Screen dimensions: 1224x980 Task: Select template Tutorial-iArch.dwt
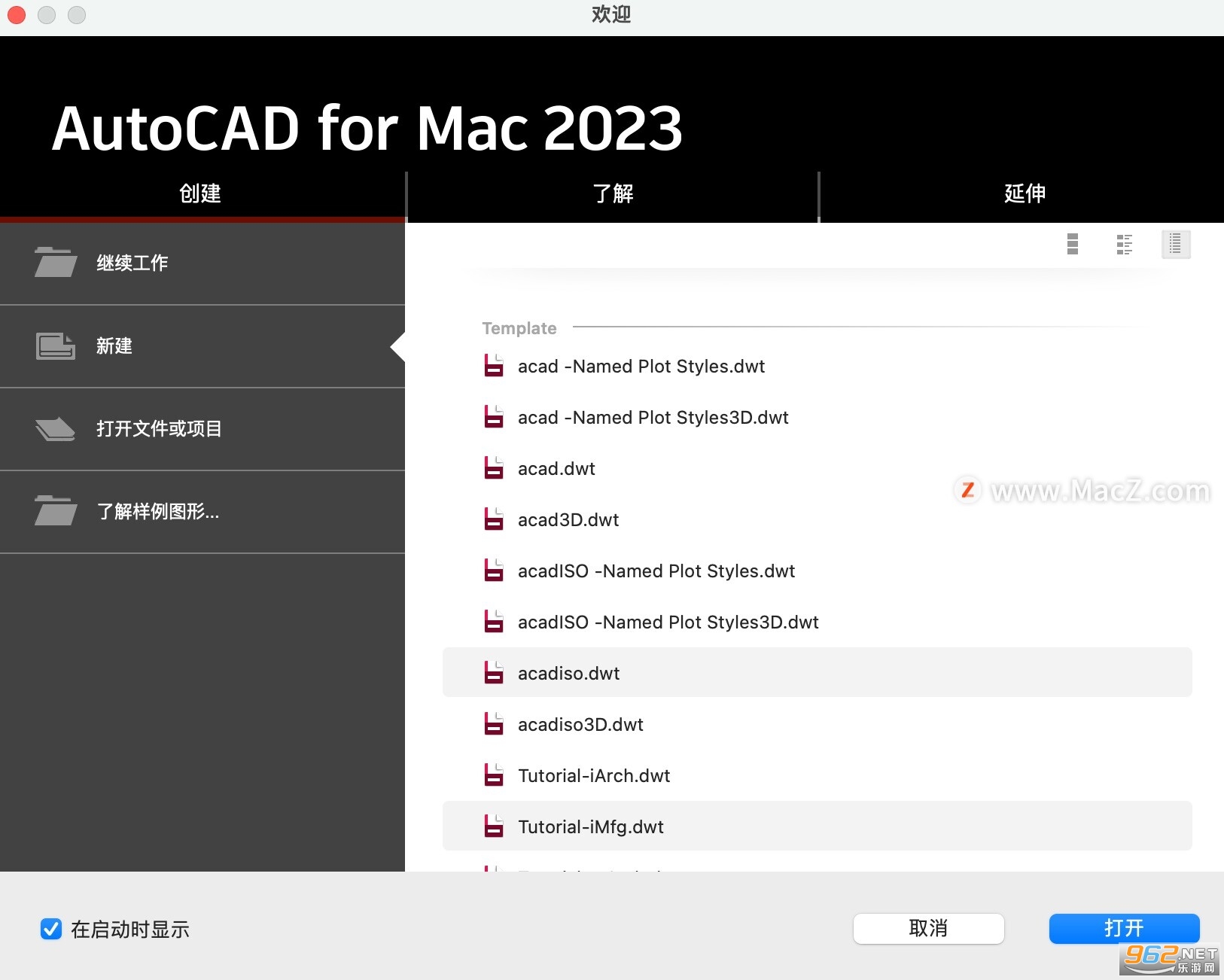pos(818,775)
